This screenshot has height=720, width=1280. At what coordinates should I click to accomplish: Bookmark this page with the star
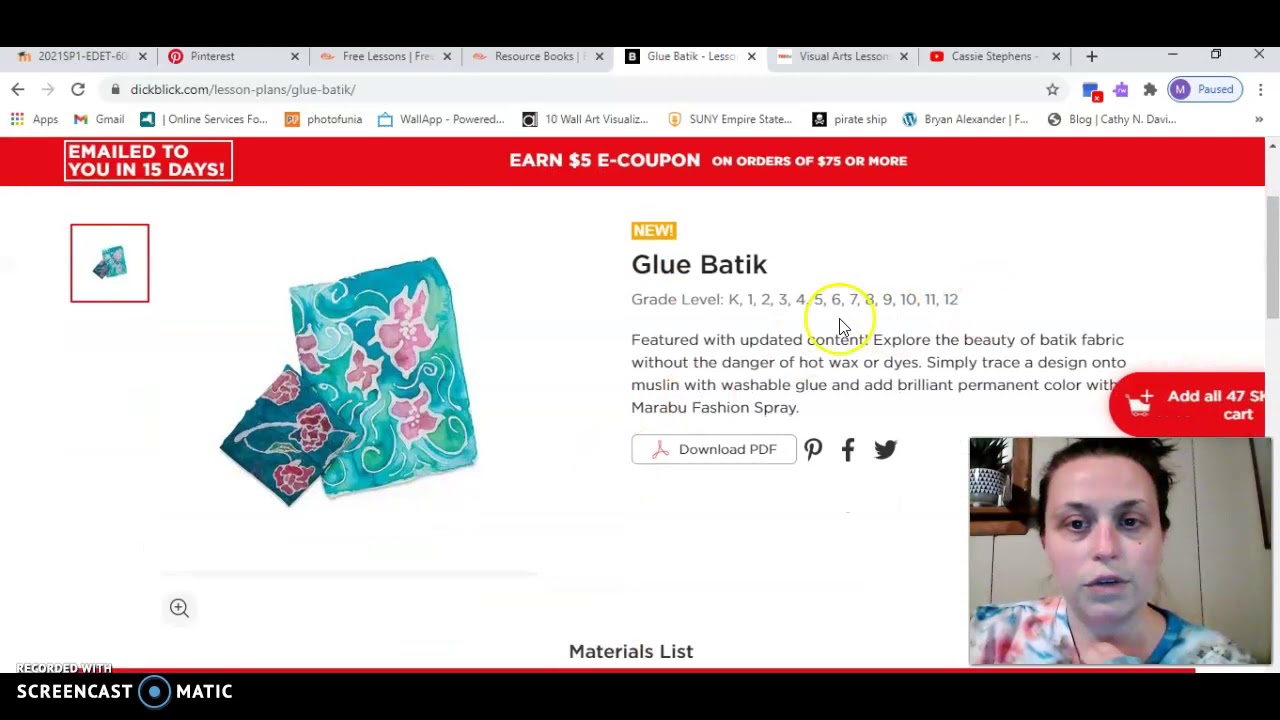[x=1052, y=89]
